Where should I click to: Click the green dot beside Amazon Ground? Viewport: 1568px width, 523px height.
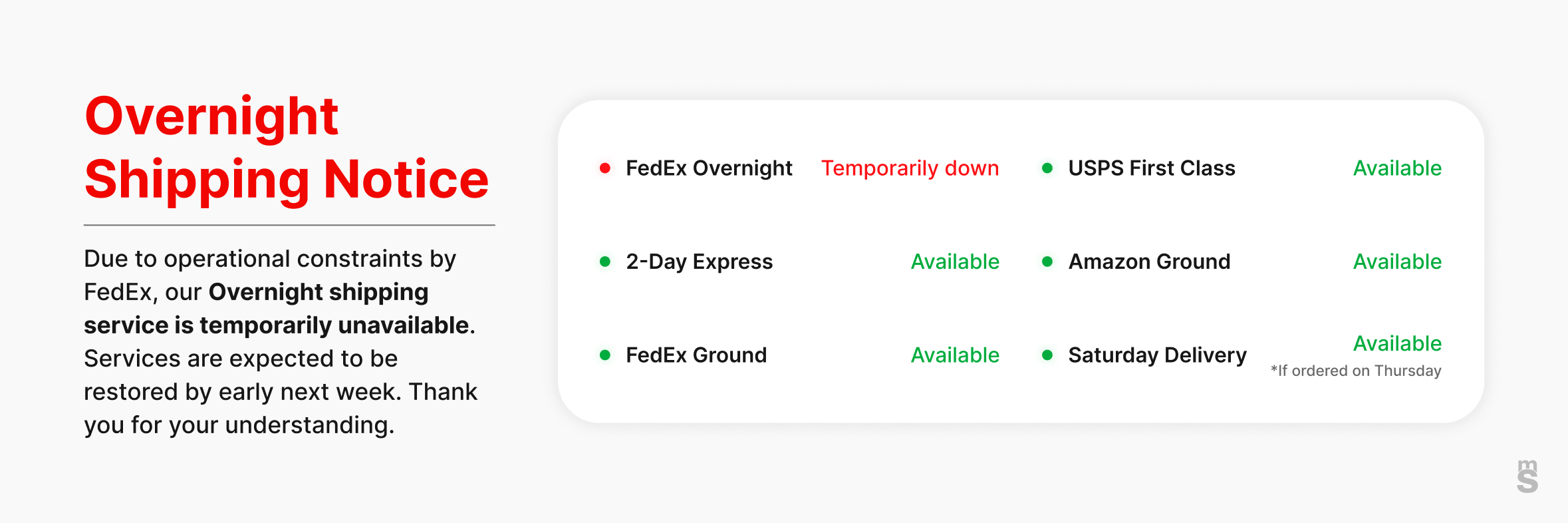(x=1047, y=261)
